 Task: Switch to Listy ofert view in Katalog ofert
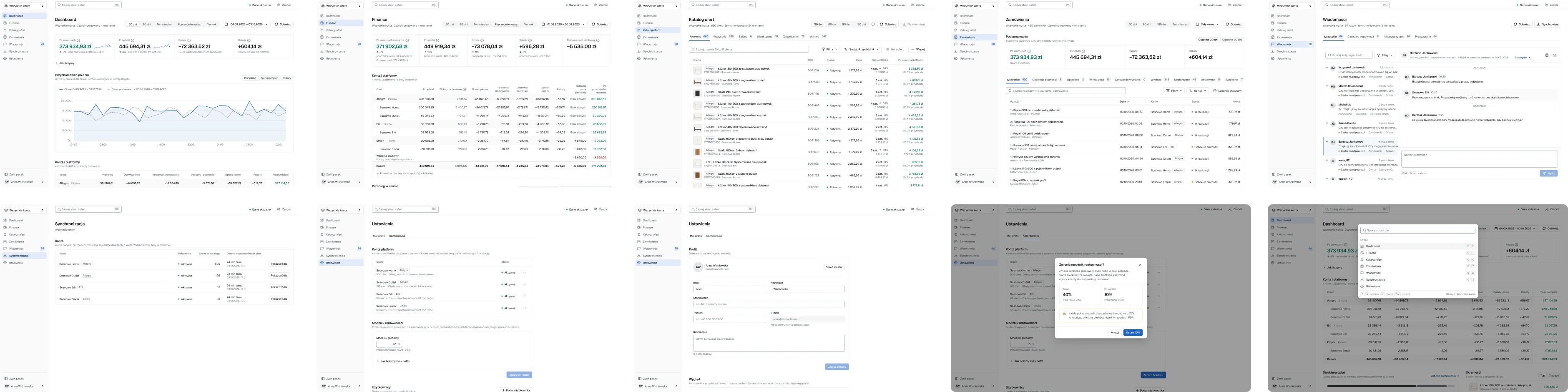(x=895, y=49)
